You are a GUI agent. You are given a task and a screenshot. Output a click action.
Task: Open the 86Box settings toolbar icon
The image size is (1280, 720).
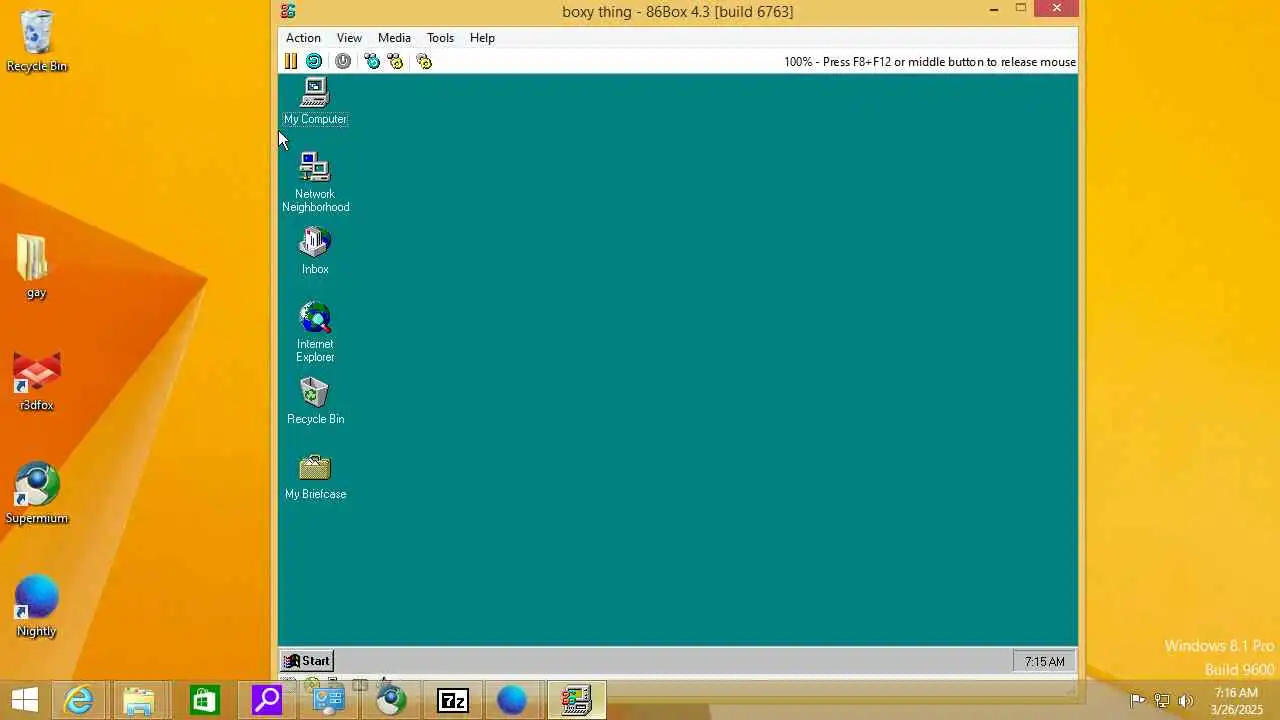click(424, 61)
